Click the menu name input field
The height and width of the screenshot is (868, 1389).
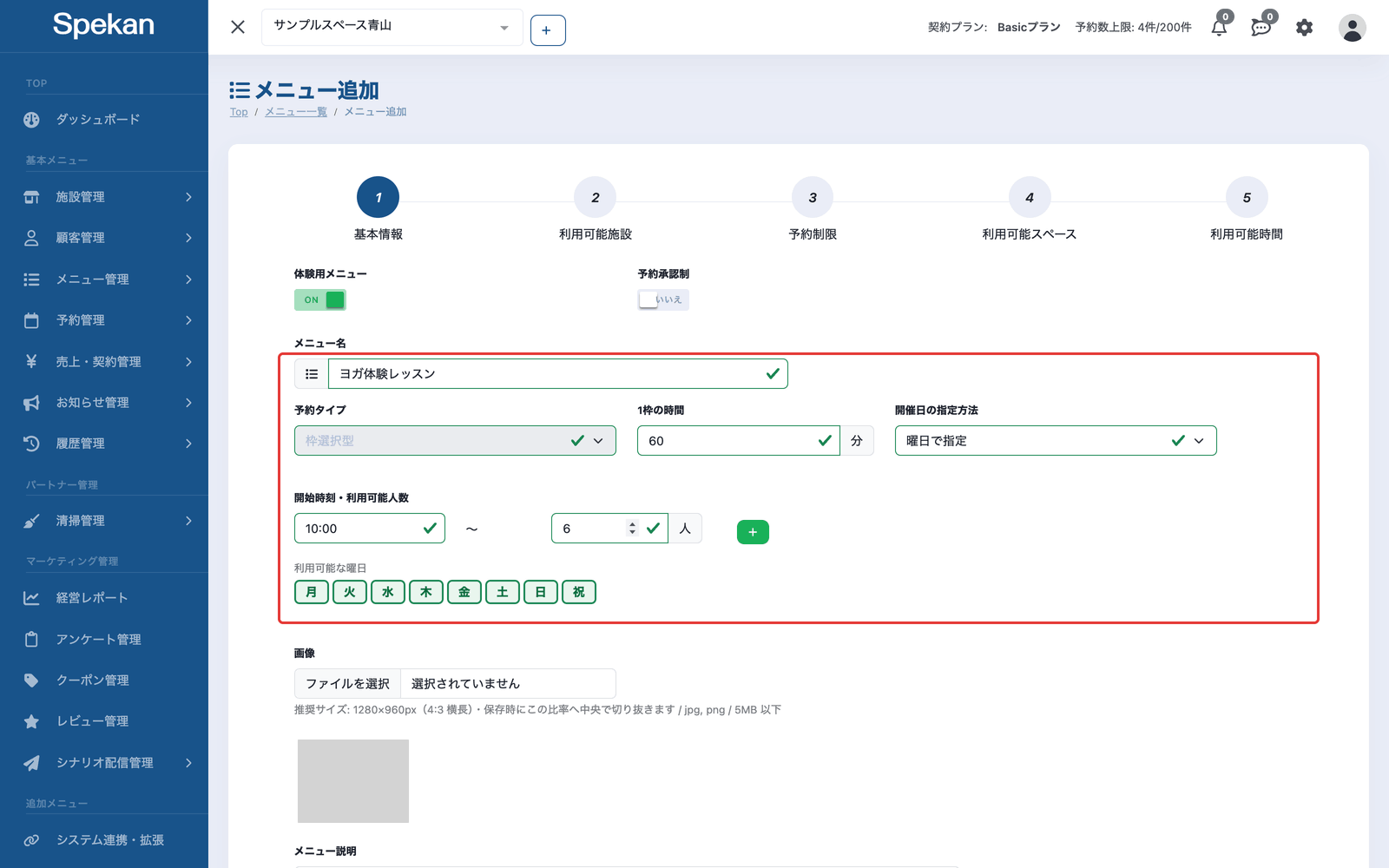pyautogui.click(x=558, y=374)
